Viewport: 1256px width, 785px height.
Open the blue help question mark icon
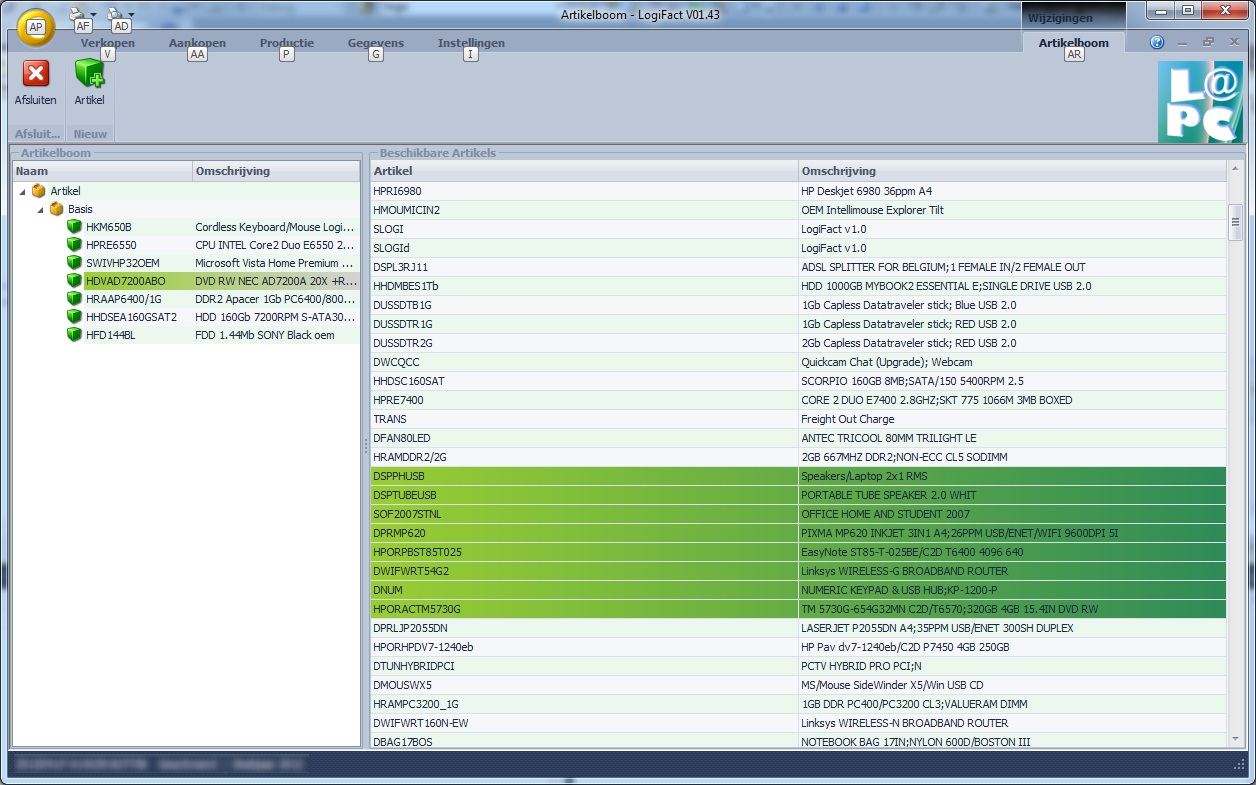(1157, 42)
